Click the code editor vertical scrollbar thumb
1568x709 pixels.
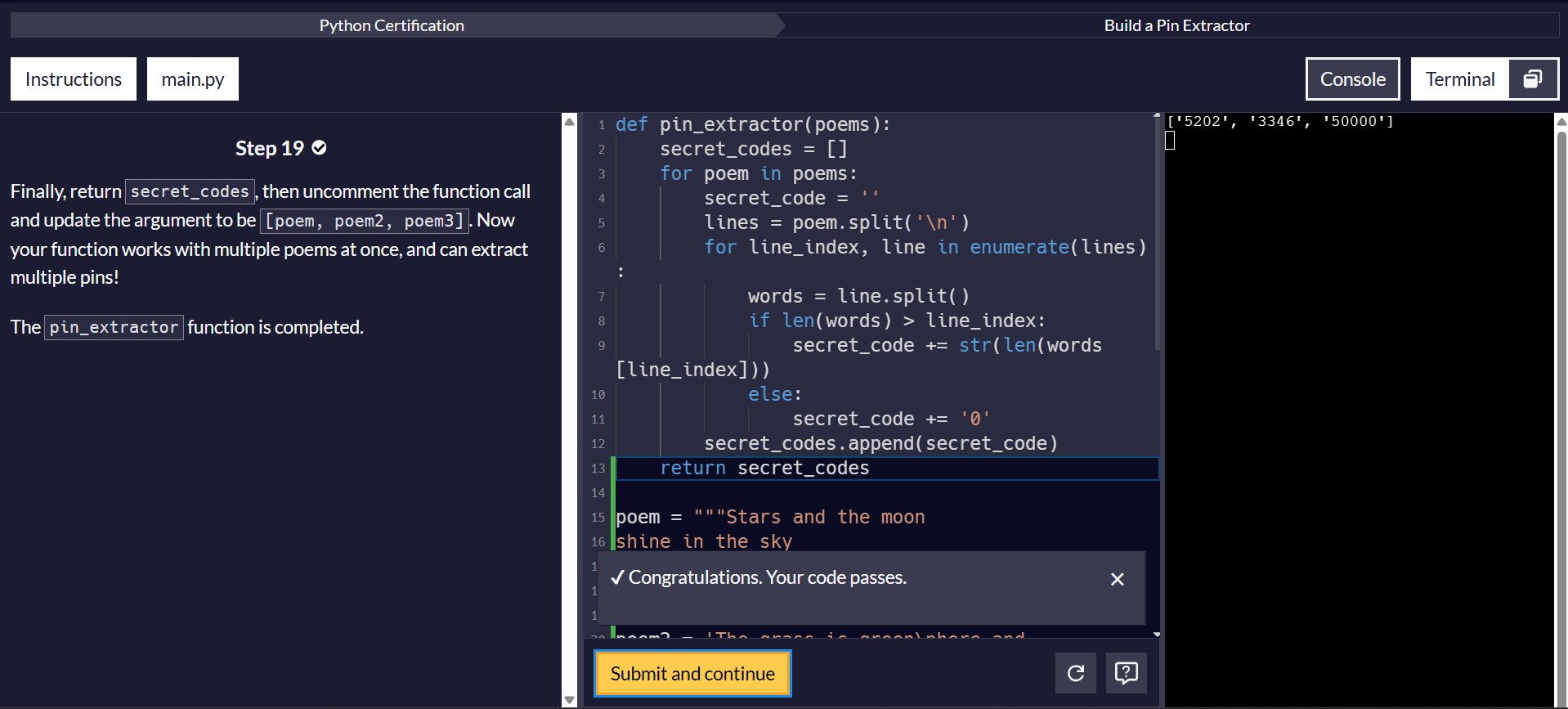tap(1156, 233)
